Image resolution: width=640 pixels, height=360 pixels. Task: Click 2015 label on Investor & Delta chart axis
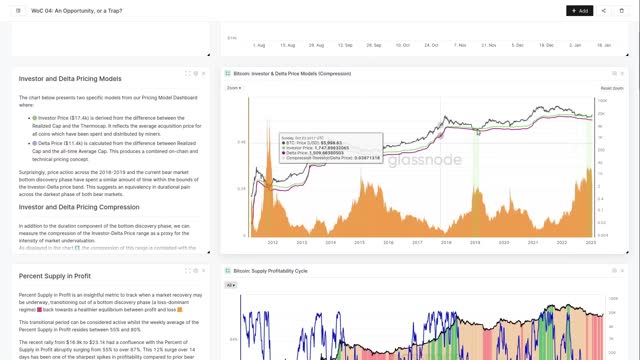click(359, 242)
